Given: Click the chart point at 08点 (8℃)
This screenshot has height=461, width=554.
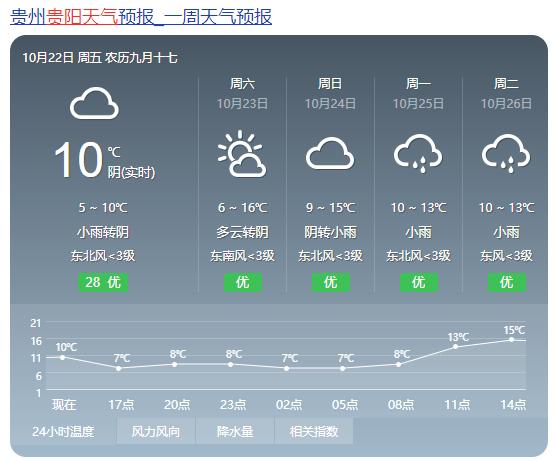Looking at the screenshot, I should click(x=399, y=364).
